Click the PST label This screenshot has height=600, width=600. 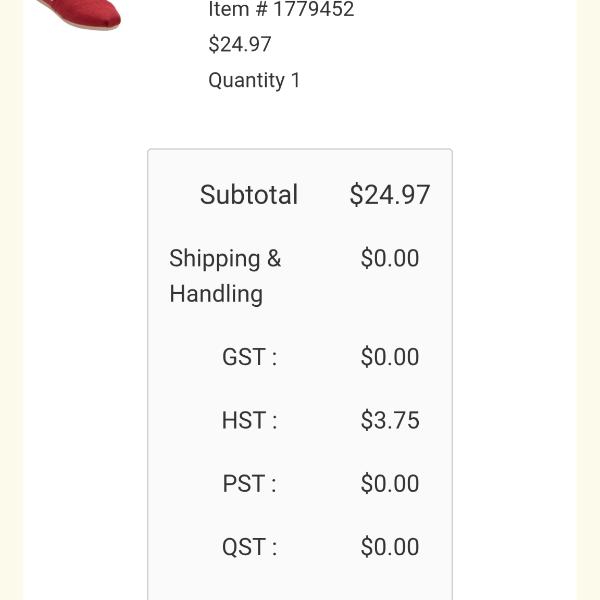(249, 483)
